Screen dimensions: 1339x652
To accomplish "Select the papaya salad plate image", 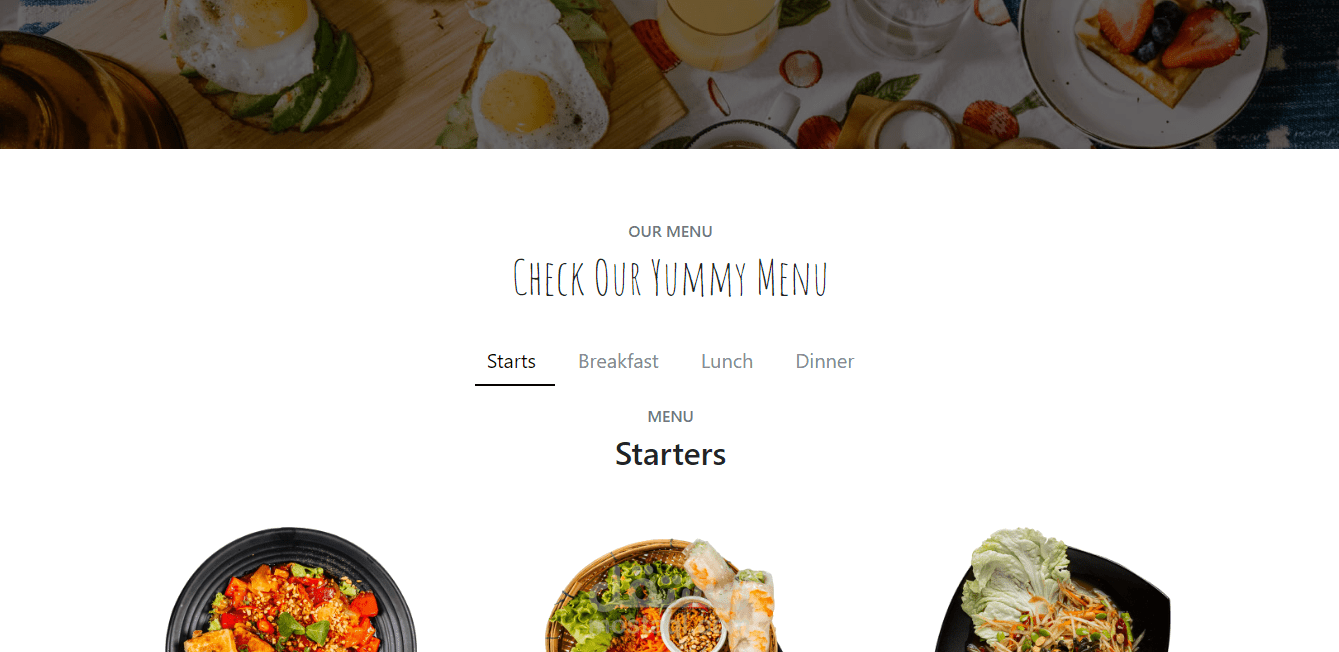I will [x=1050, y=590].
